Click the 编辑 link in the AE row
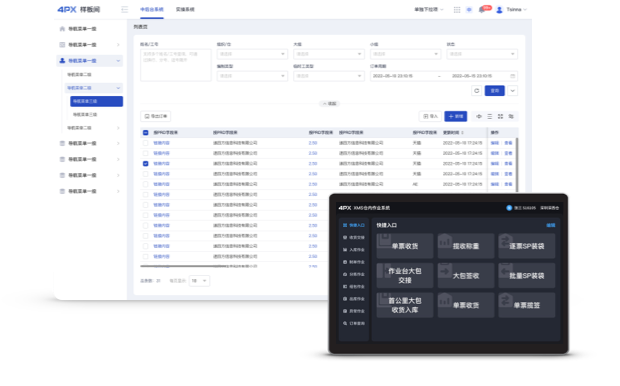 [495, 184]
